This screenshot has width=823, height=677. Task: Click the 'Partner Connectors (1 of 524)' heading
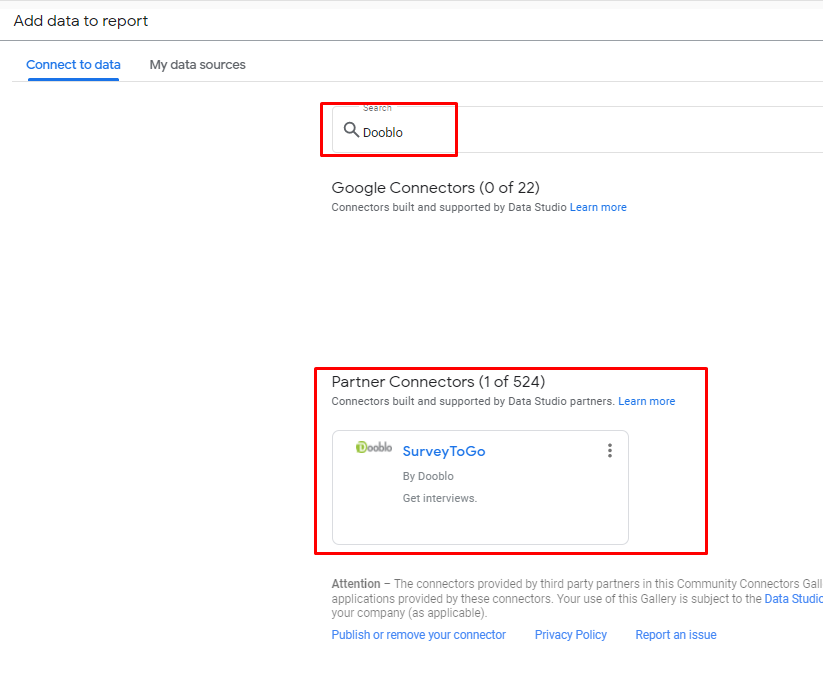point(438,382)
